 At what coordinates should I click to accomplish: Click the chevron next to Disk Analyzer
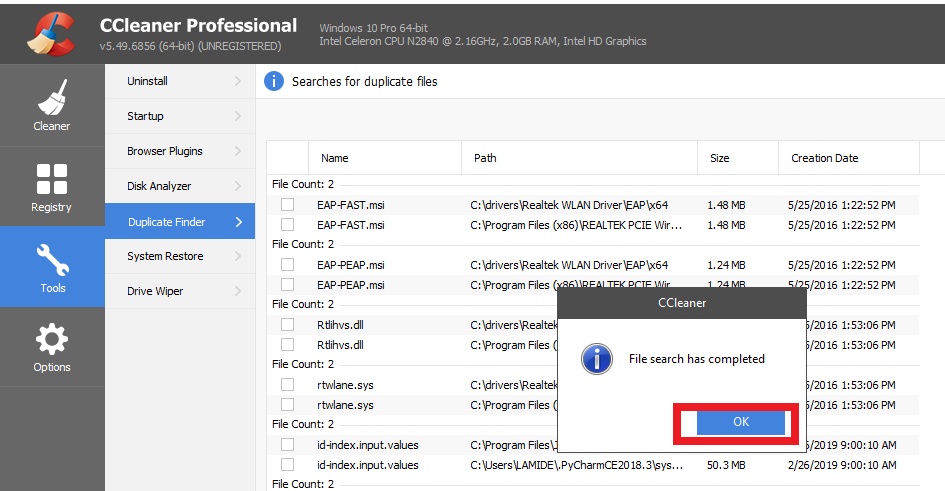(x=238, y=186)
